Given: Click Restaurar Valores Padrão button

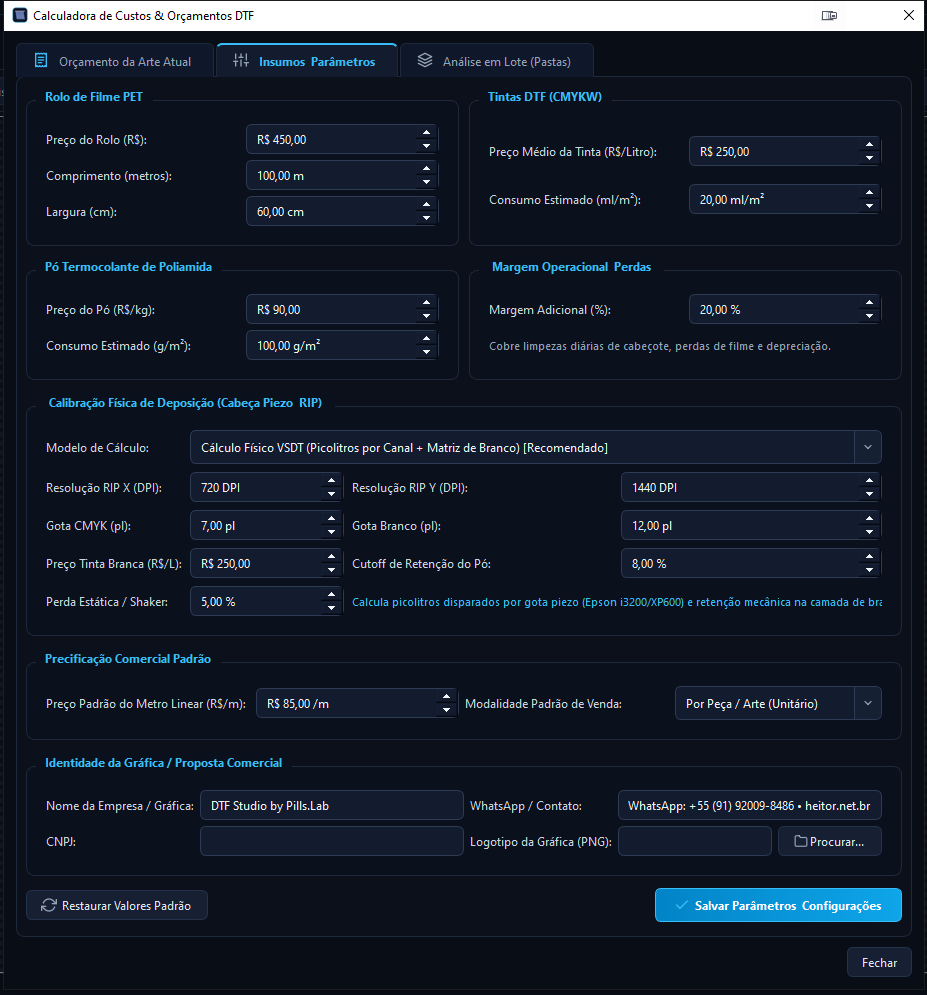Looking at the screenshot, I should 117,906.
